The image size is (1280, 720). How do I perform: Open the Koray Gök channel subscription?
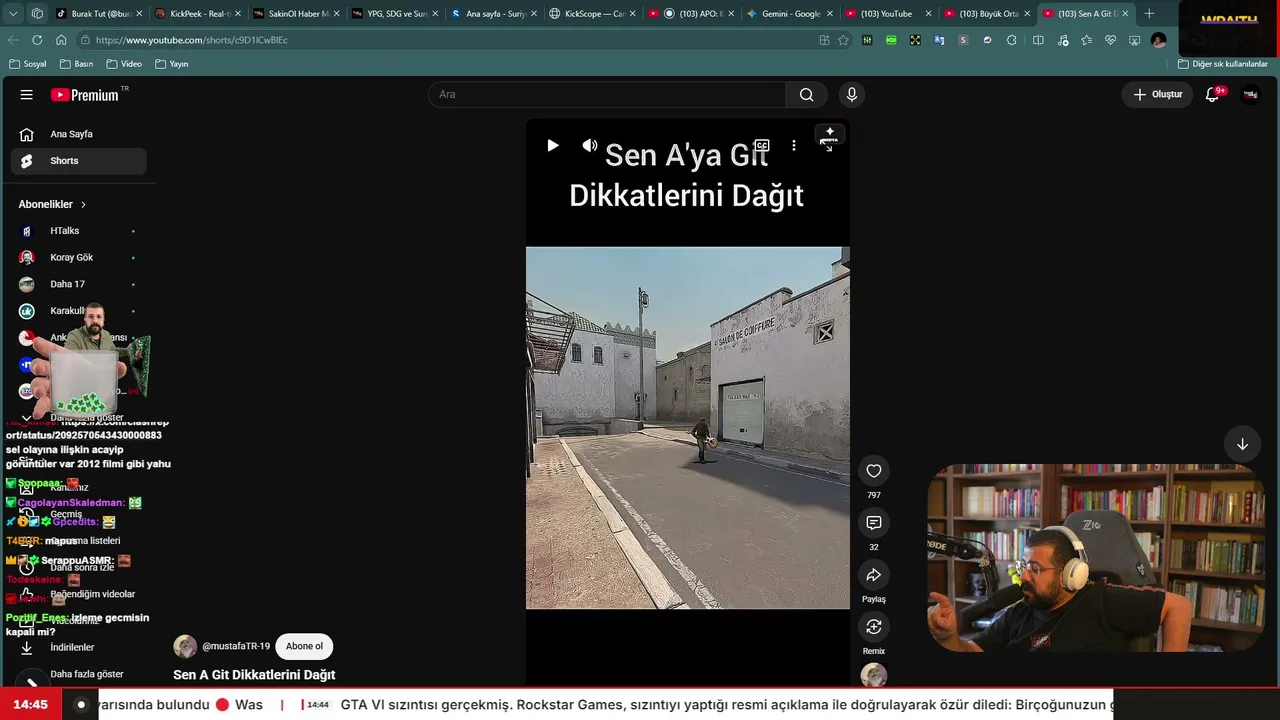point(78,258)
